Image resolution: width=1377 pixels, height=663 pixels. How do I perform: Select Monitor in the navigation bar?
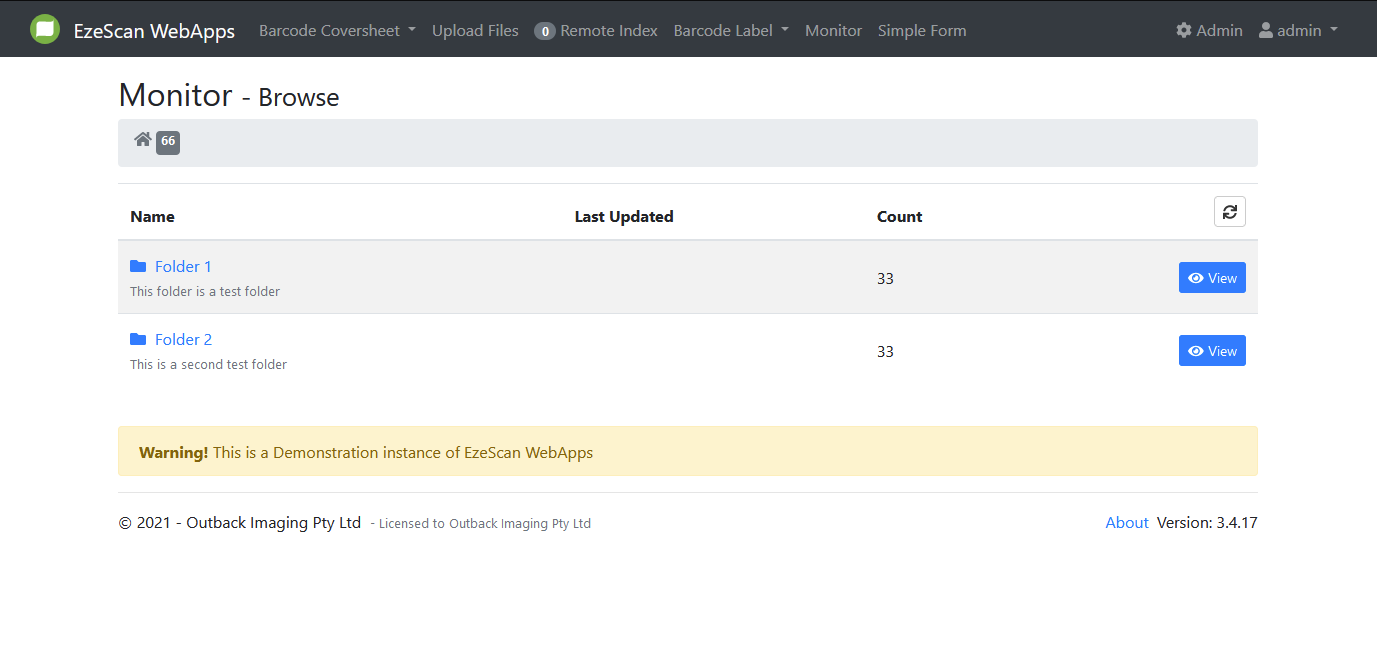pos(833,31)
